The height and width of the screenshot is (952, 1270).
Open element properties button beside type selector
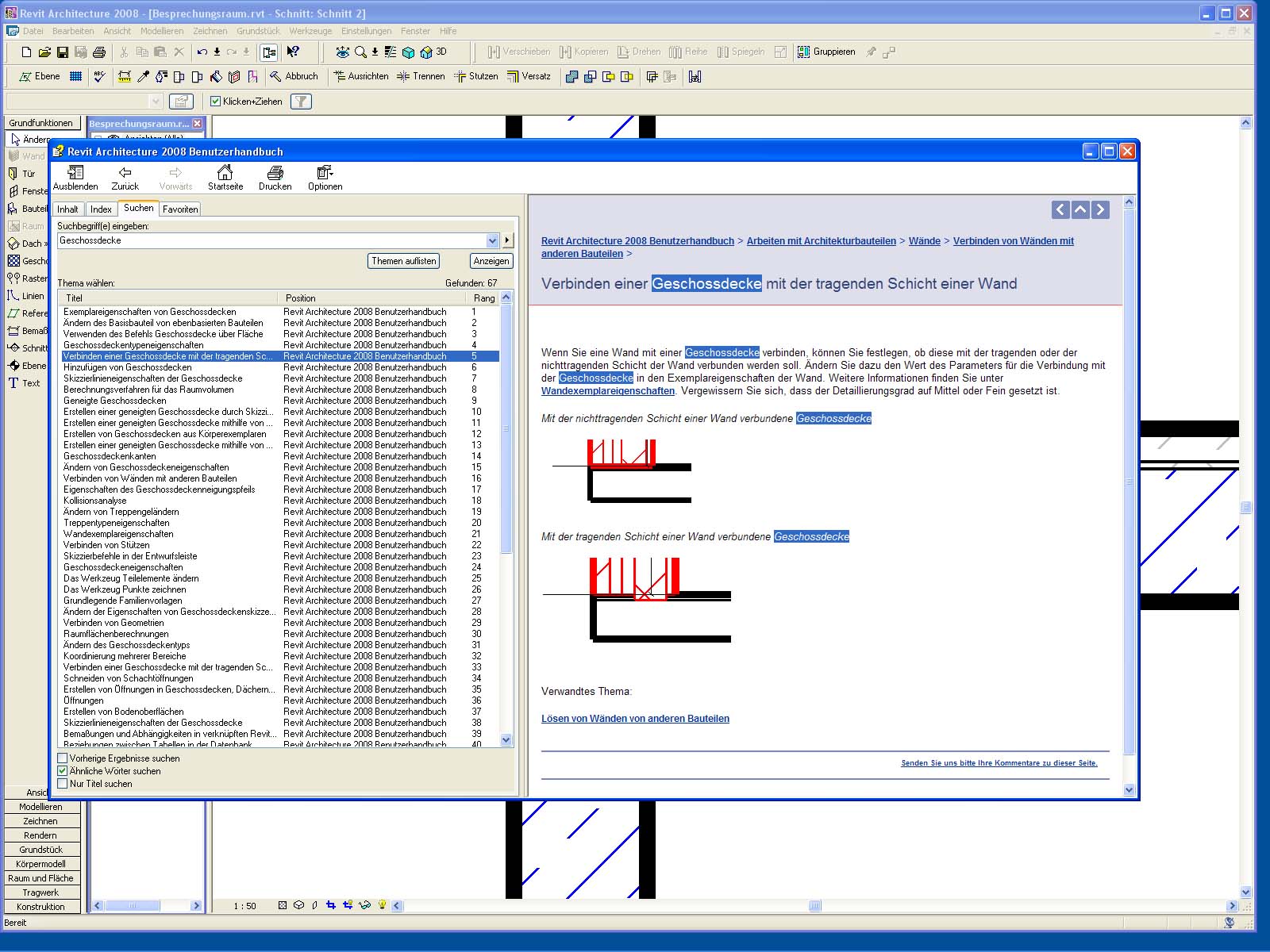coord(181,102)
